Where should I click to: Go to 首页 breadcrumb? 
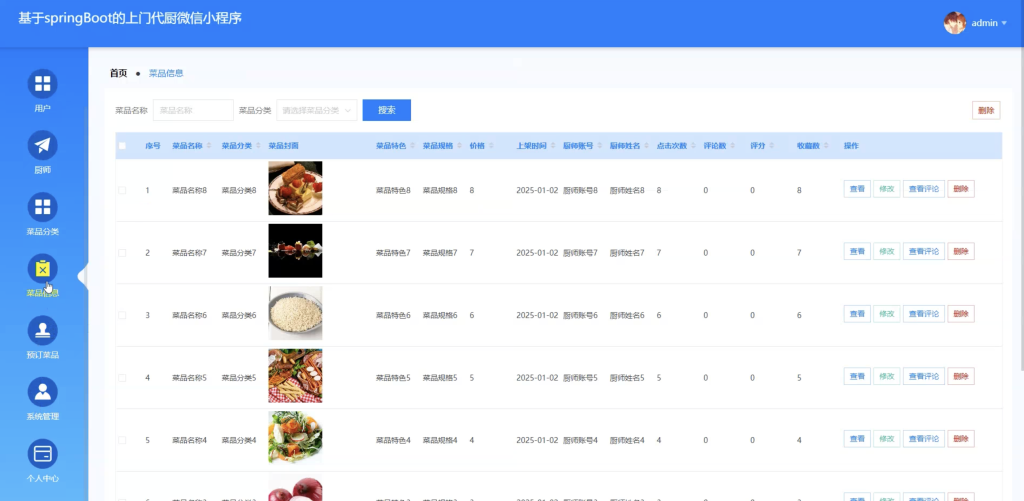tap(118, 73)
